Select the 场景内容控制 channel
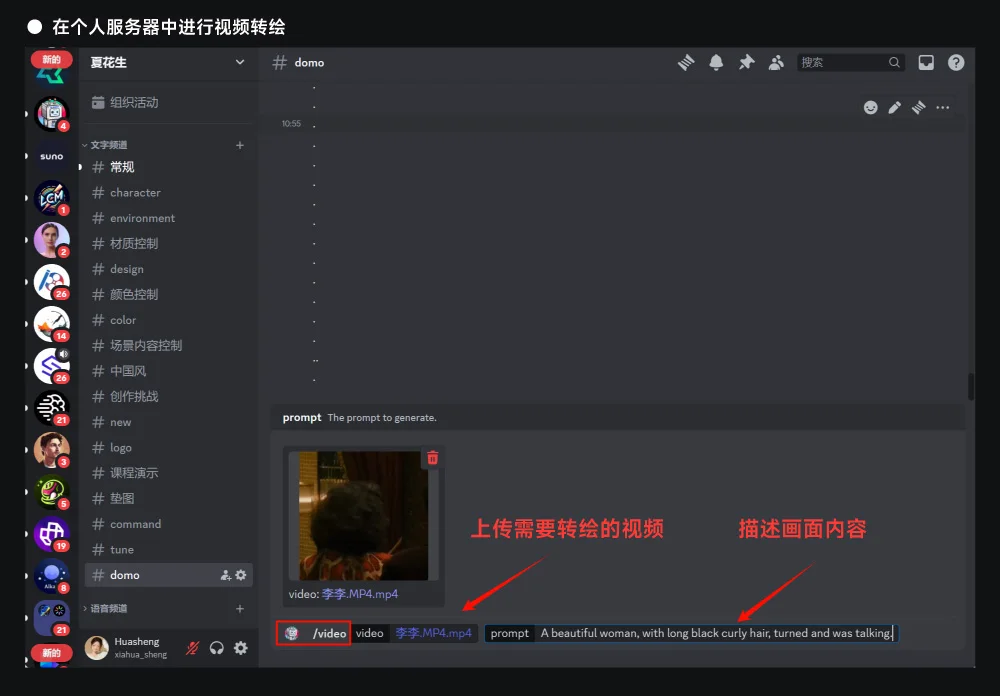This screenshot has width=1000, height=696. 168,346
